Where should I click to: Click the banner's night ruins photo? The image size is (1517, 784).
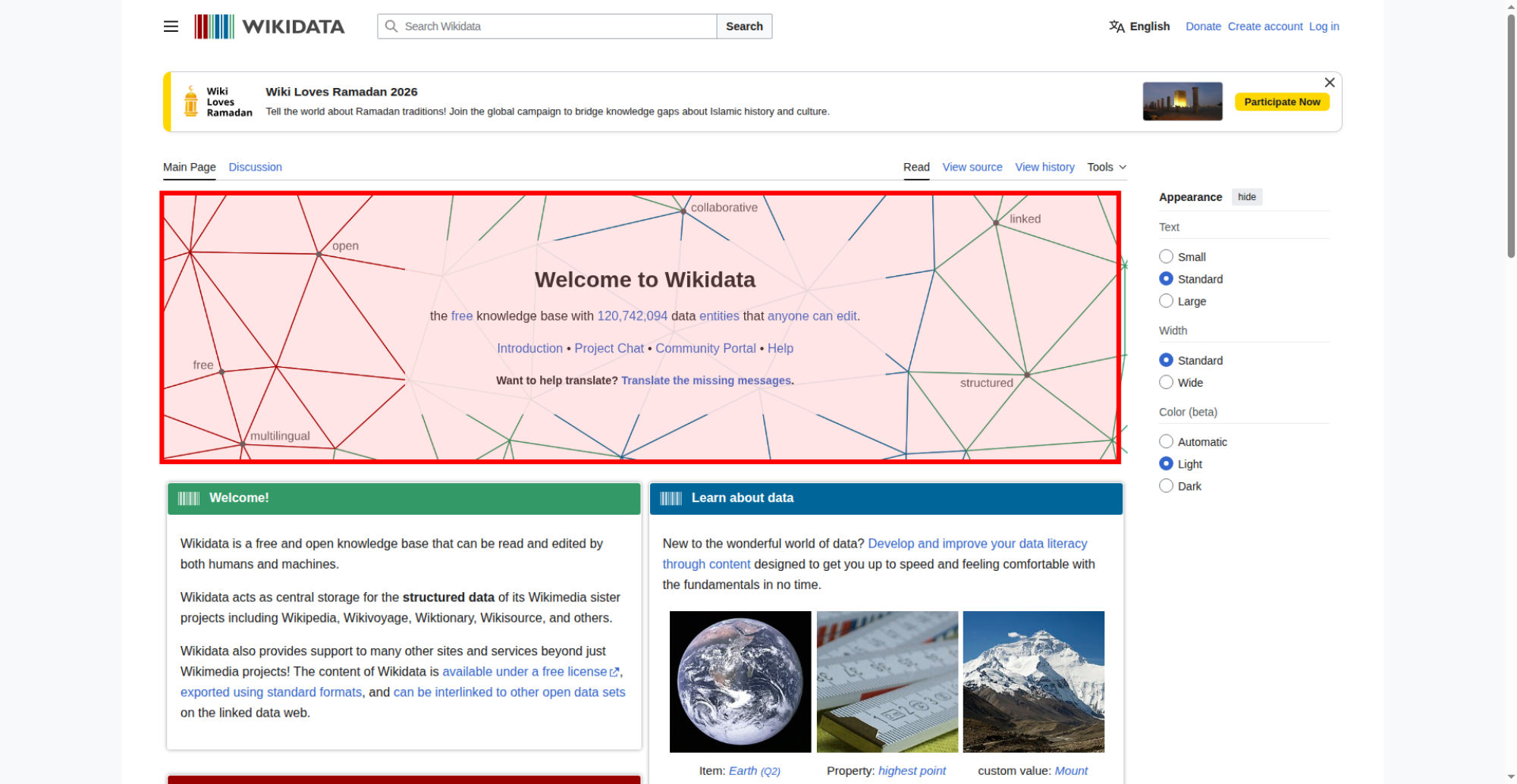pos(1182,102)
